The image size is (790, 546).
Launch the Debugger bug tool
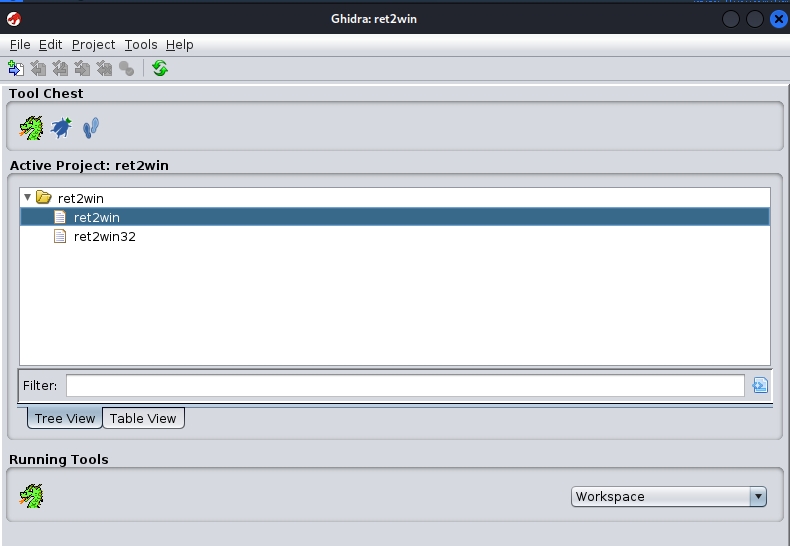pyautogui.click(x=62, y=128)
